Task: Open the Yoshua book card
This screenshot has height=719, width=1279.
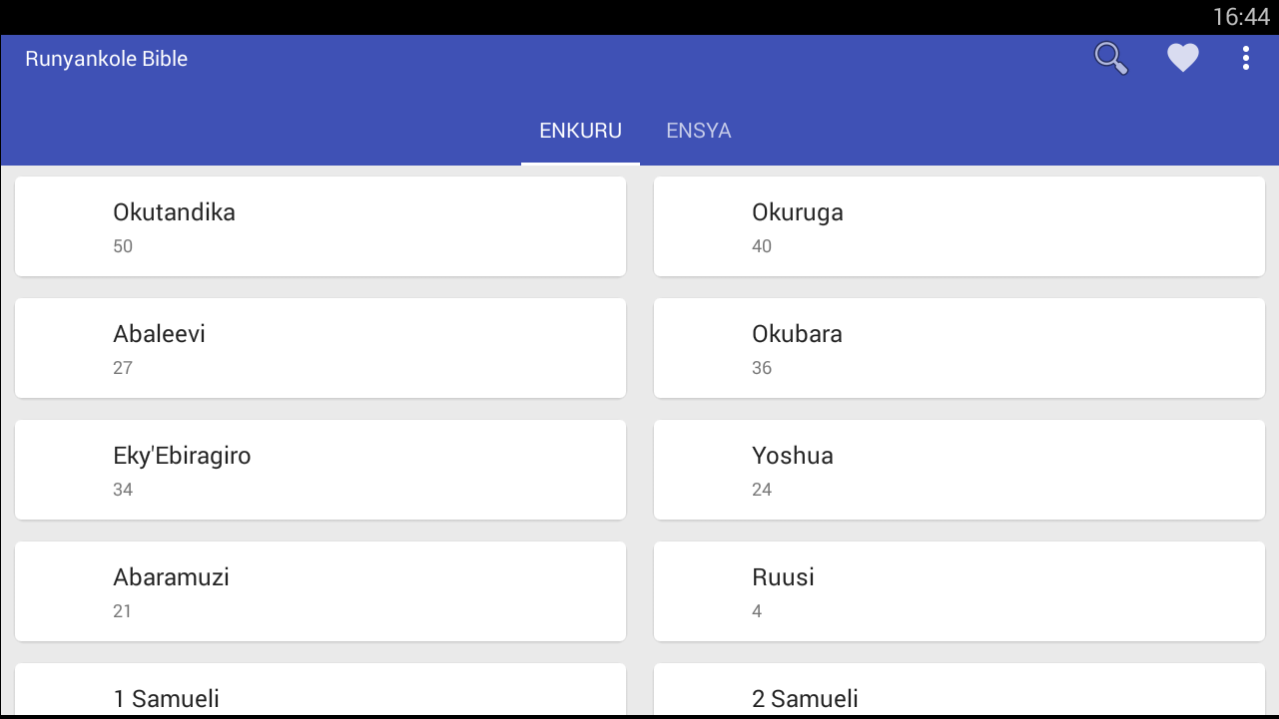Action: point(959,470)
